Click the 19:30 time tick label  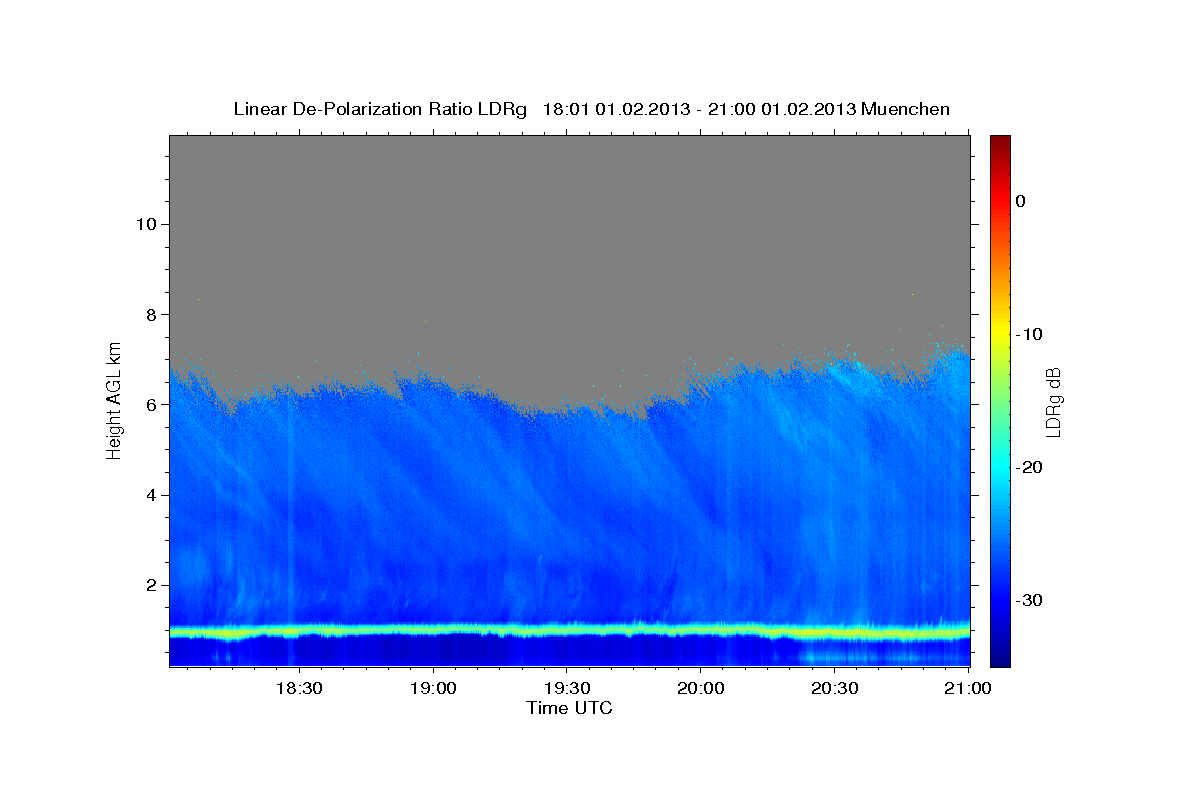click(x=566, y=688)
